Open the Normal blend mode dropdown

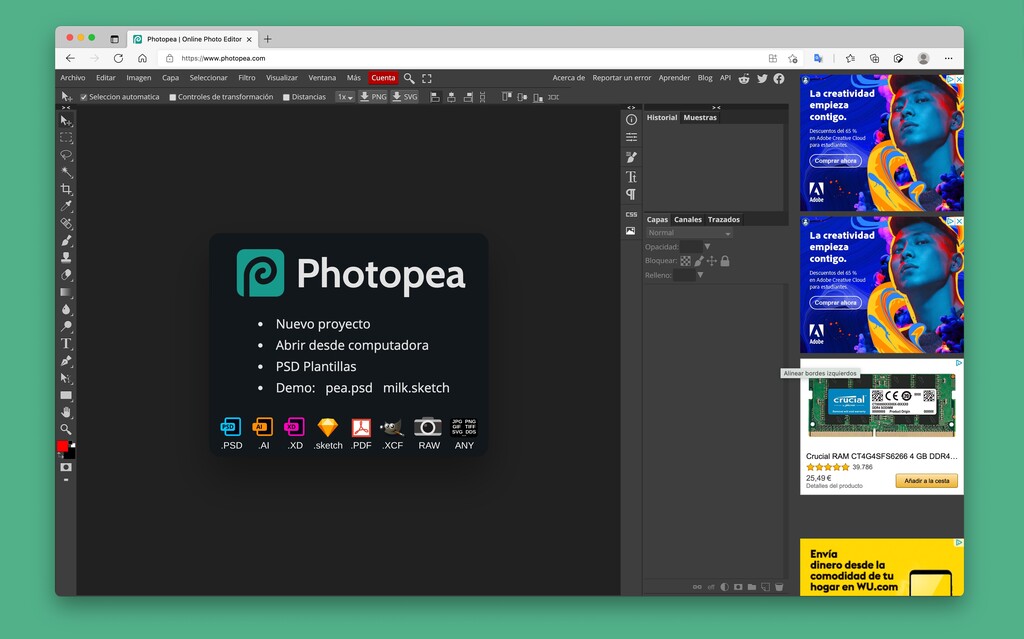point(689,233)
